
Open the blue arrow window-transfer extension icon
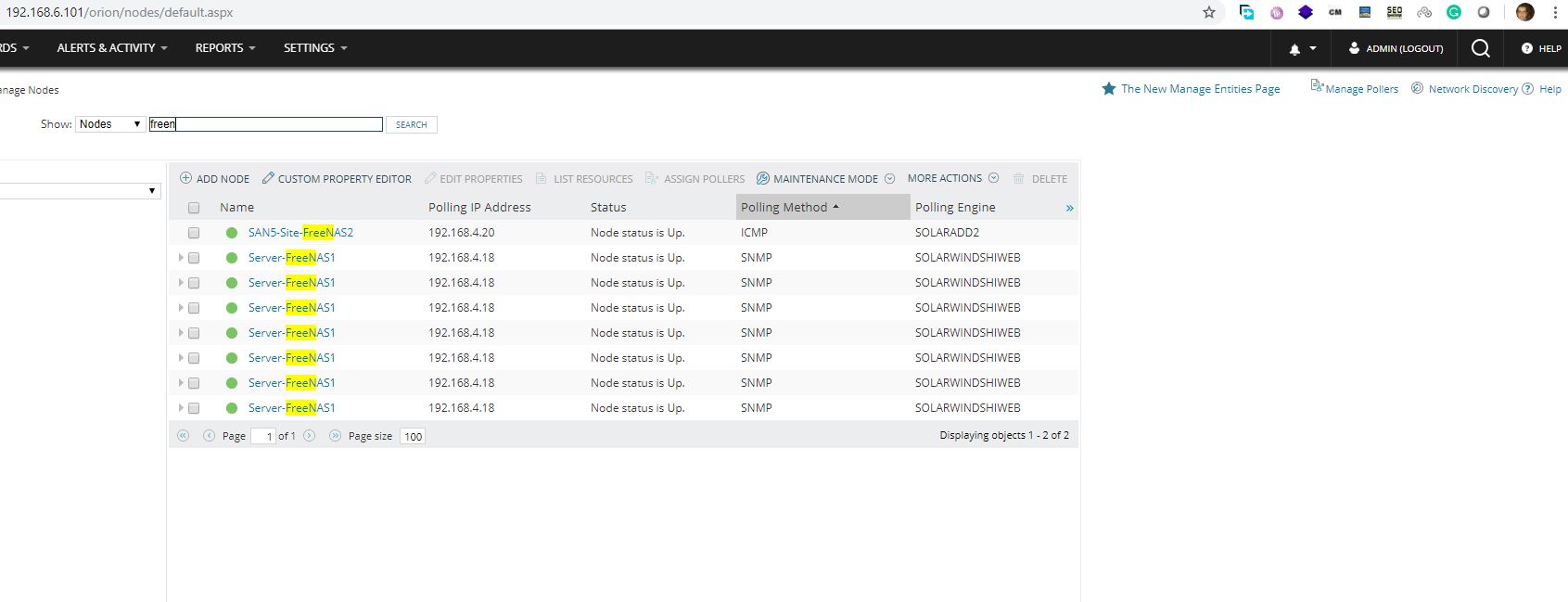point(1246,12)
